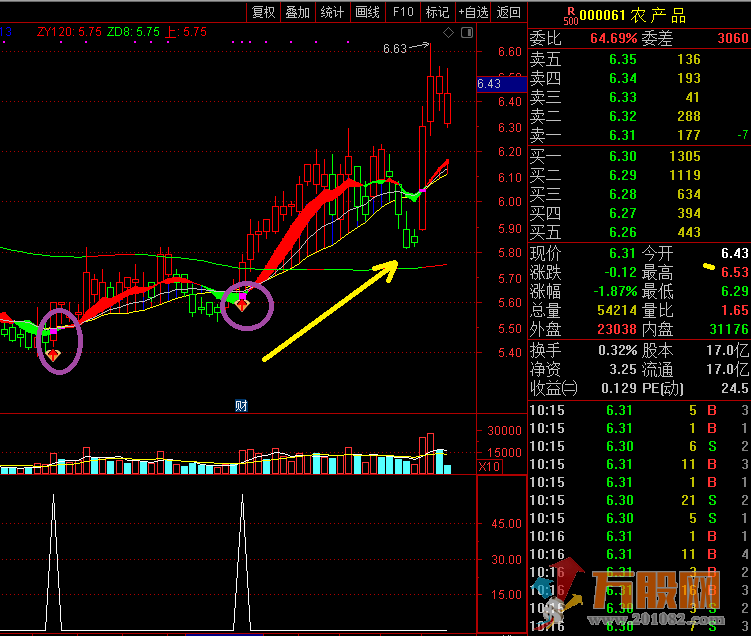Select the 卖一 6.31 order row
The width and height of the screenshot is (751, 636).
[639, 135]
